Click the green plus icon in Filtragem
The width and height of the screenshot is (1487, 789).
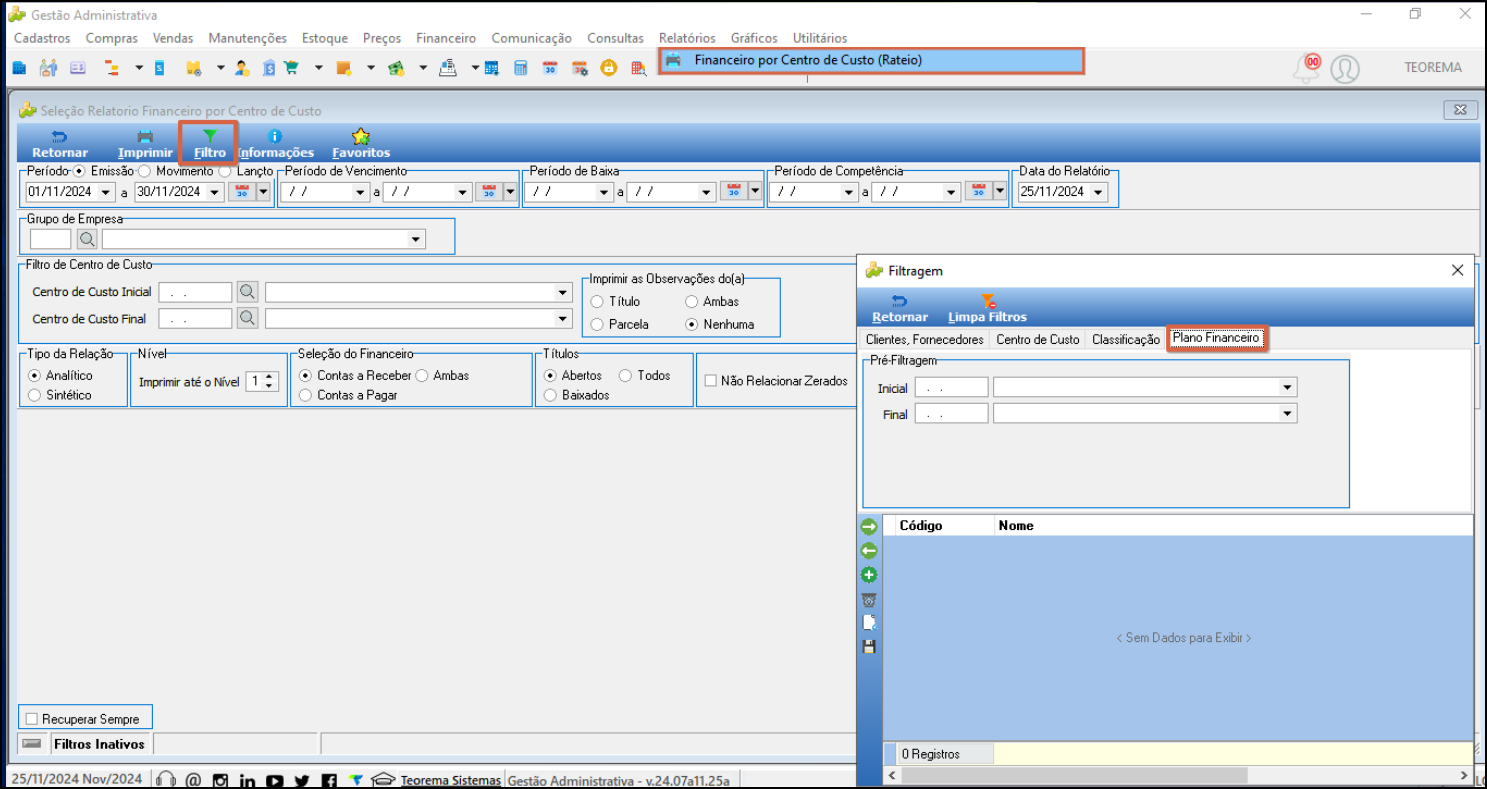click(869, 575)
